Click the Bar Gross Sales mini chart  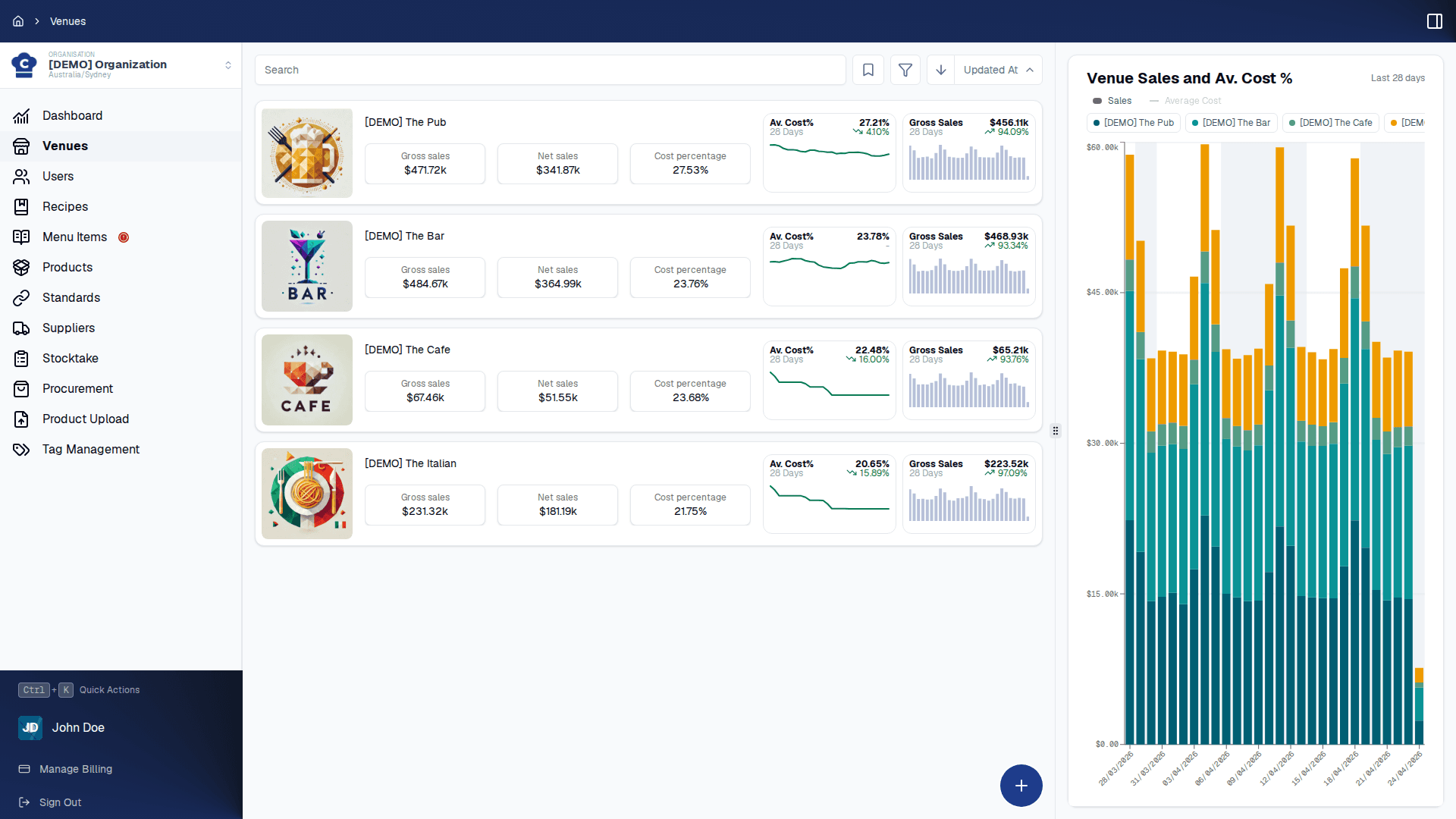pos(969,266)
